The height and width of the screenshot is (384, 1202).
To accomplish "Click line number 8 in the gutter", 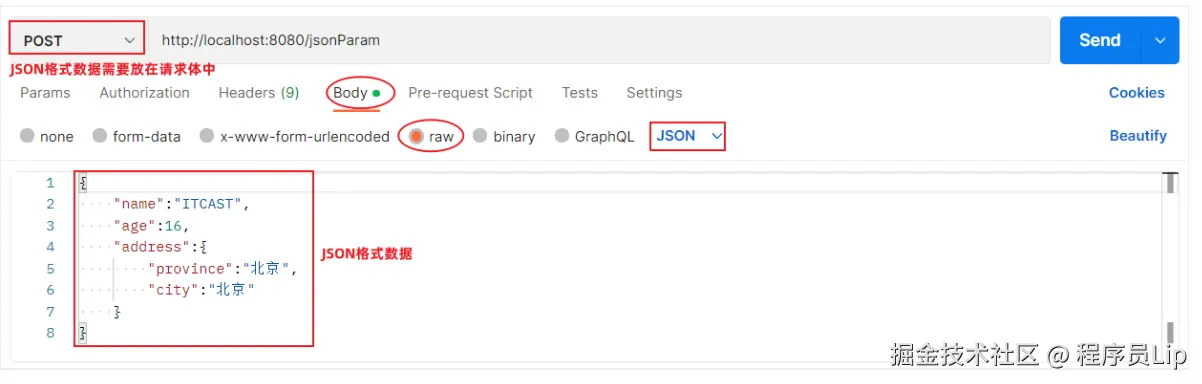I will 50,333.
